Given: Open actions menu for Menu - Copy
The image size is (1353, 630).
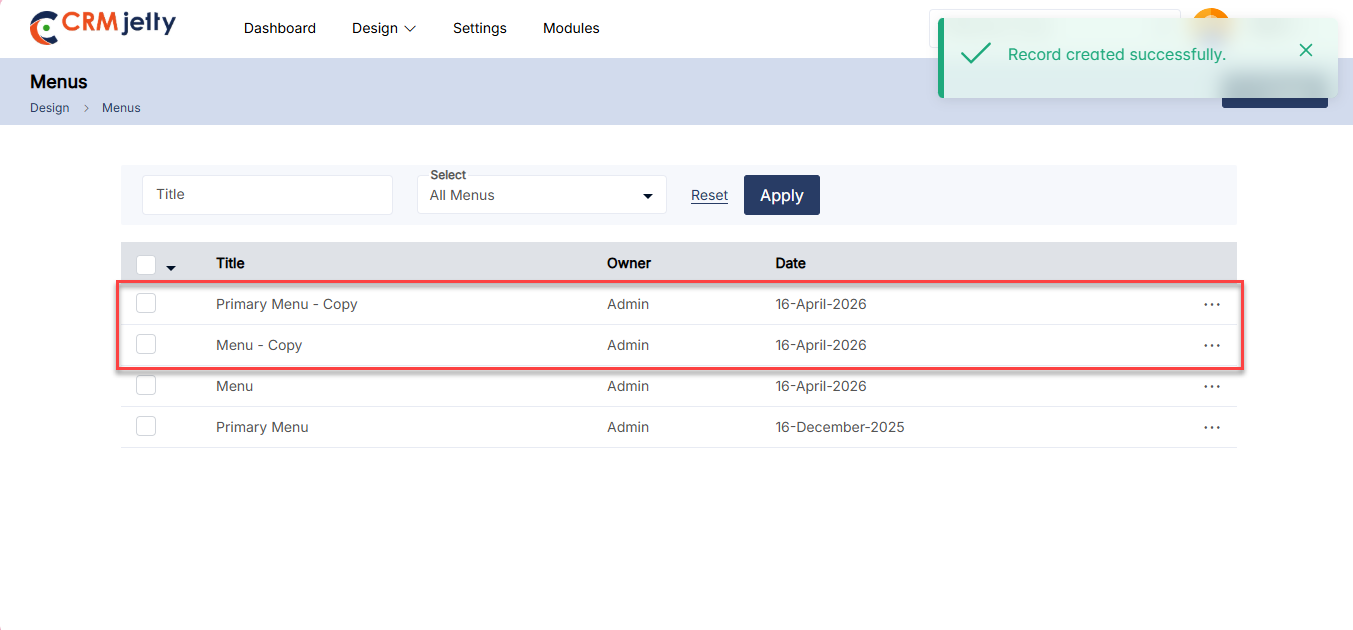Looking at the screenshot, I should click(1211, 345).
